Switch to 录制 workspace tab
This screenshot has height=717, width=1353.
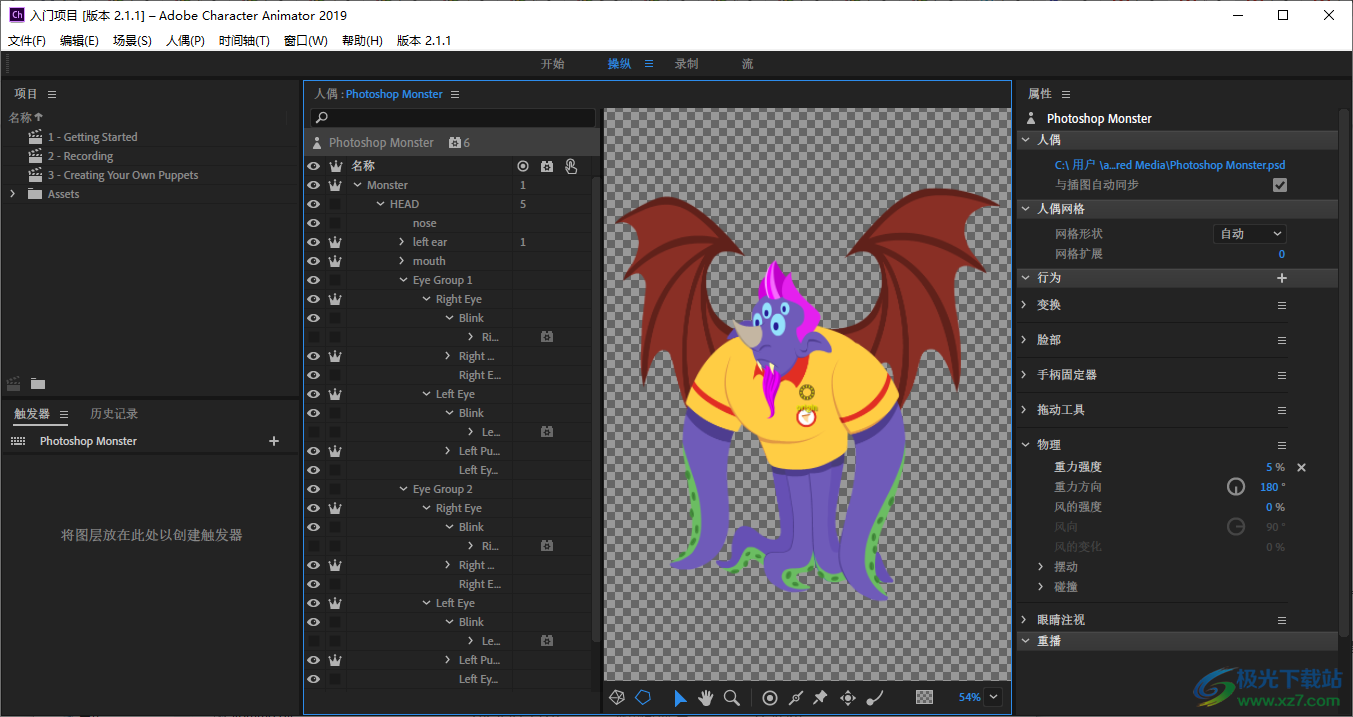(x=686, y=64)
